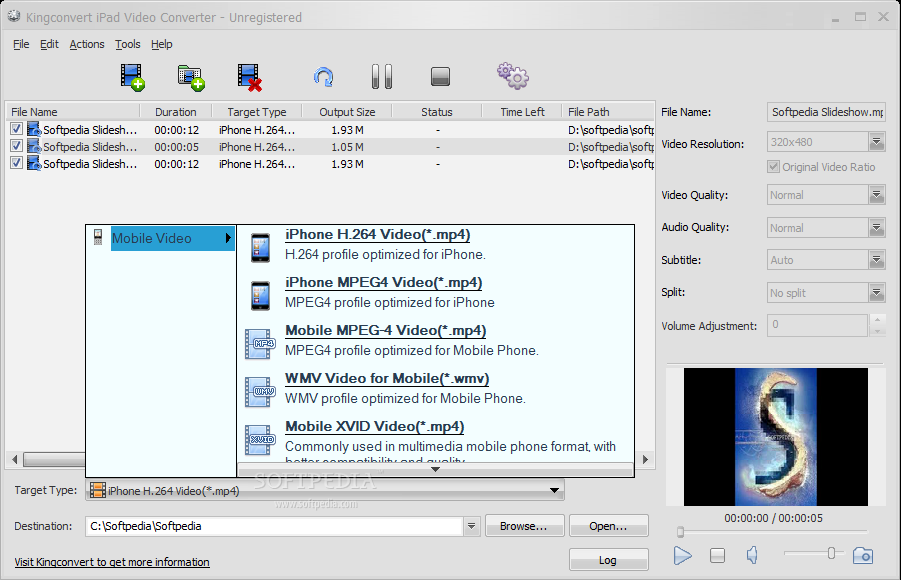Viewport: 901px width, 580px height.
Task: Click the File Name input field
Action: (x=826, y=112)
